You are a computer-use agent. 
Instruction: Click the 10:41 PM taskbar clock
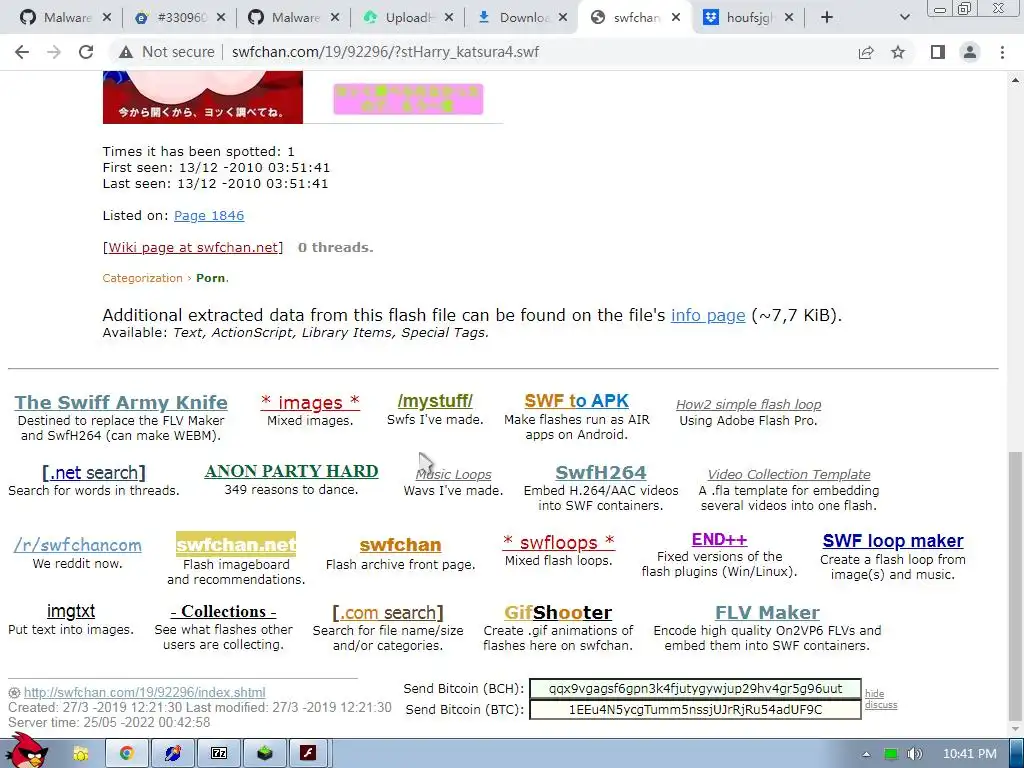[970, 754]
